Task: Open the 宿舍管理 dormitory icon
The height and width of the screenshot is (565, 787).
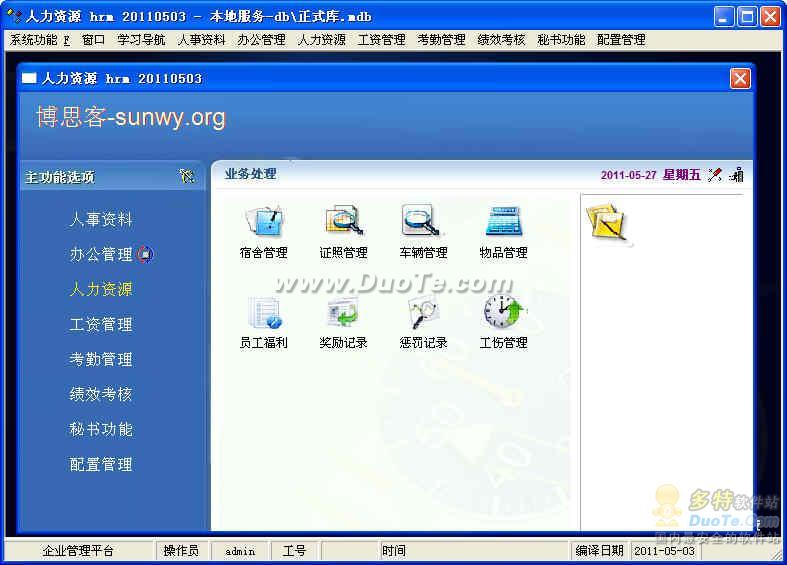Action: pyautogui.click(x=264, y=221)
